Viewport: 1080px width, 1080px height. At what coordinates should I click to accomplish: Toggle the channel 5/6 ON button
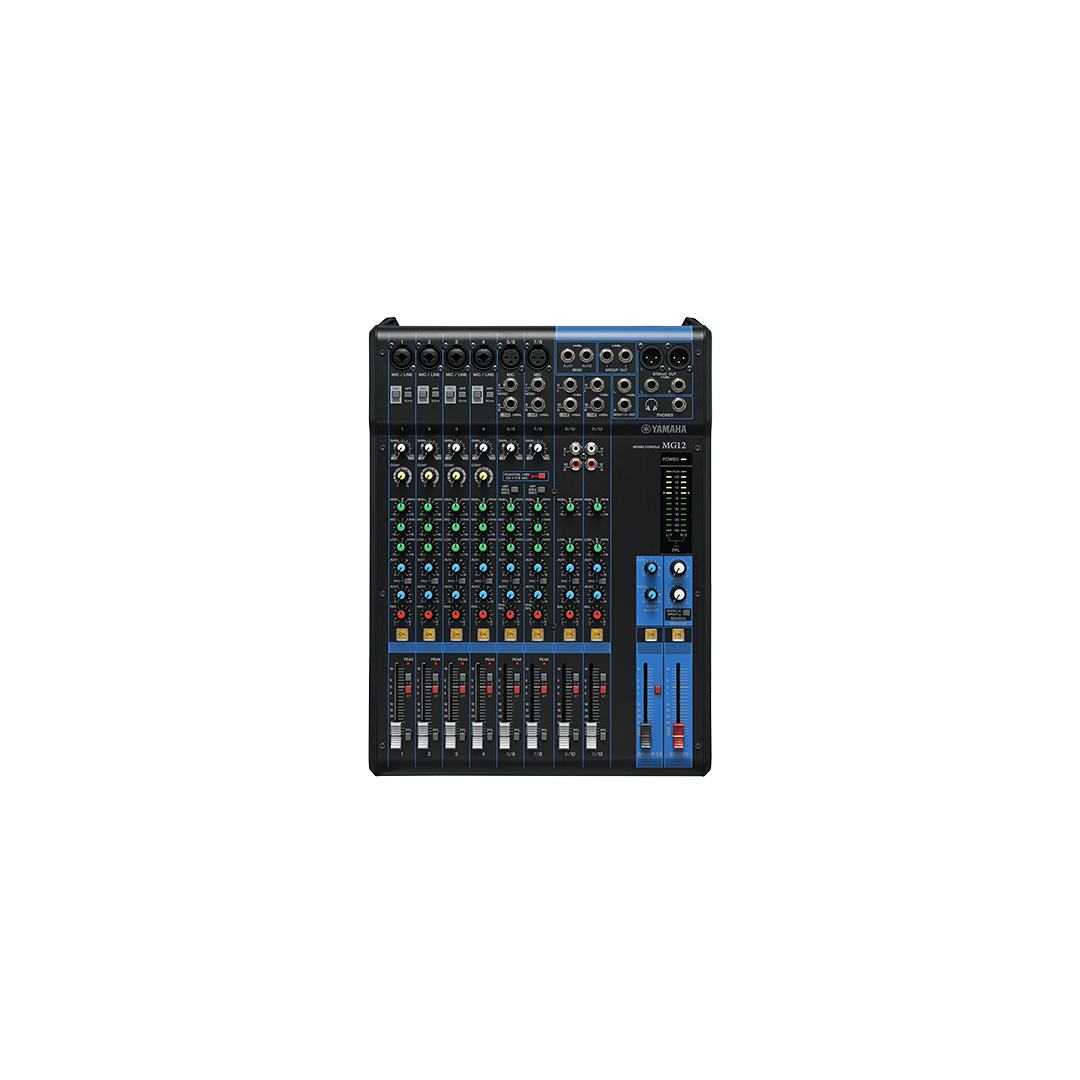510,634
